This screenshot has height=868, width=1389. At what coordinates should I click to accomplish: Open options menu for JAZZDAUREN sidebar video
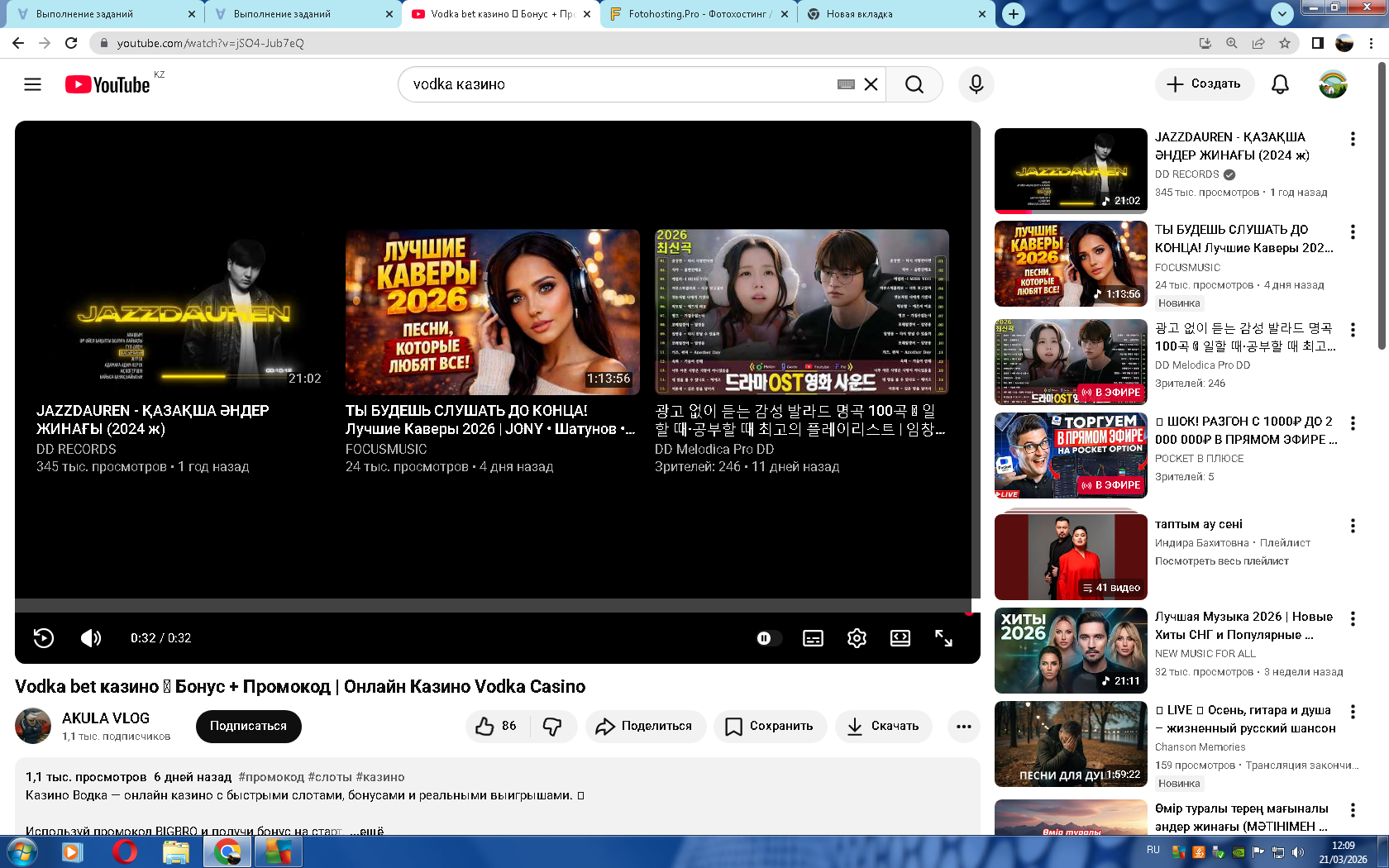(1353, 139)
